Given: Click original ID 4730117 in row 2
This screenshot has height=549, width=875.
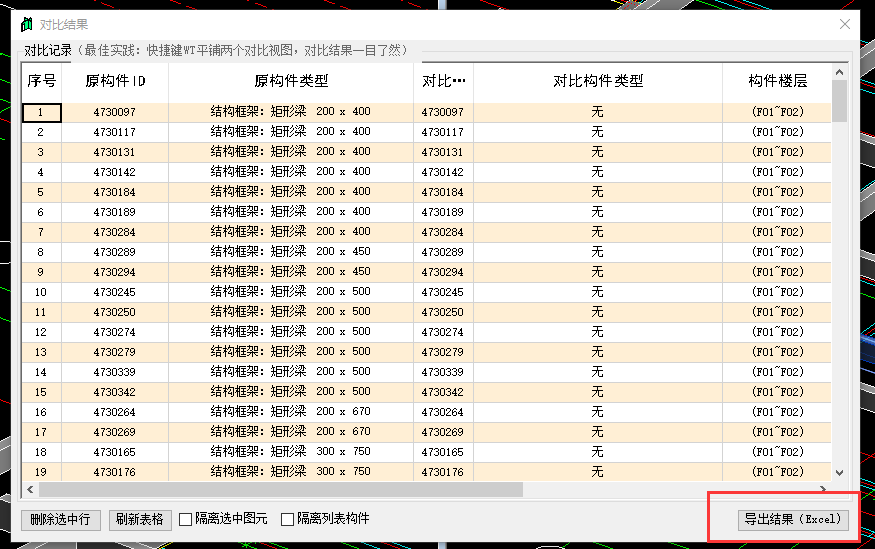Looking at the screenshot, I should [115, 132].
